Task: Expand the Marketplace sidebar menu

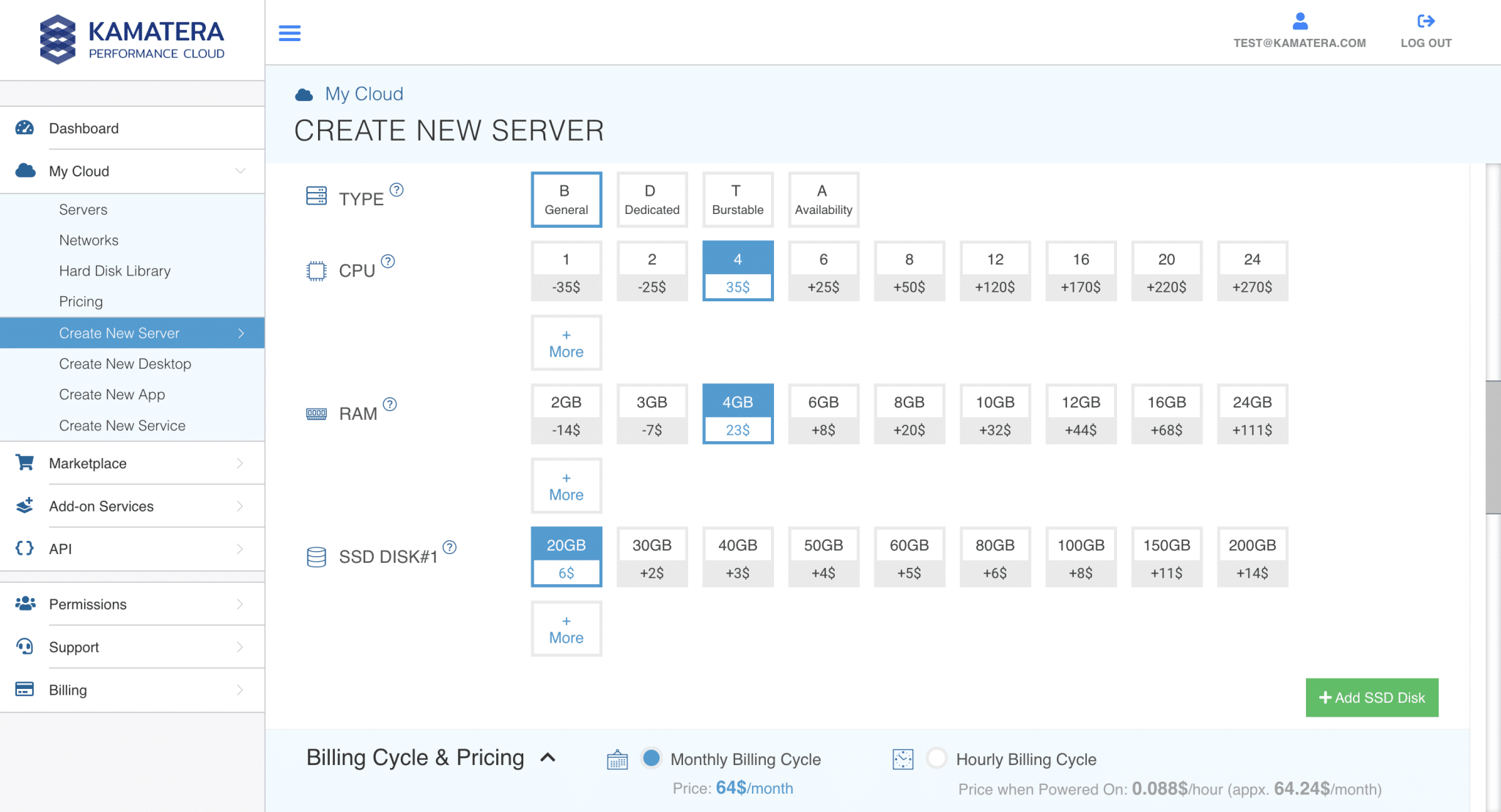Action: pyautogui.click(x=240, y=463)
